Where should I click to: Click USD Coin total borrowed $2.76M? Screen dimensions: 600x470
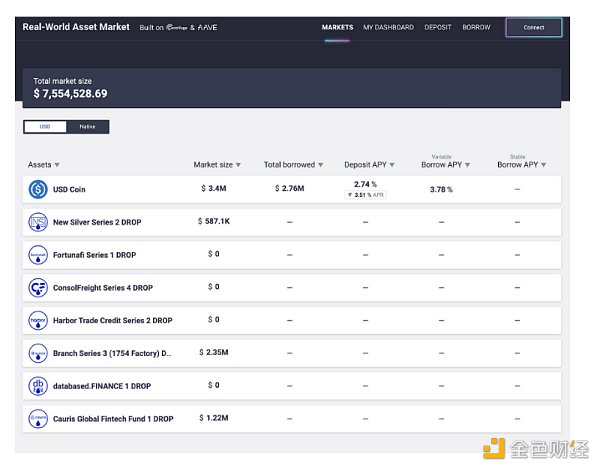(290, 188)
